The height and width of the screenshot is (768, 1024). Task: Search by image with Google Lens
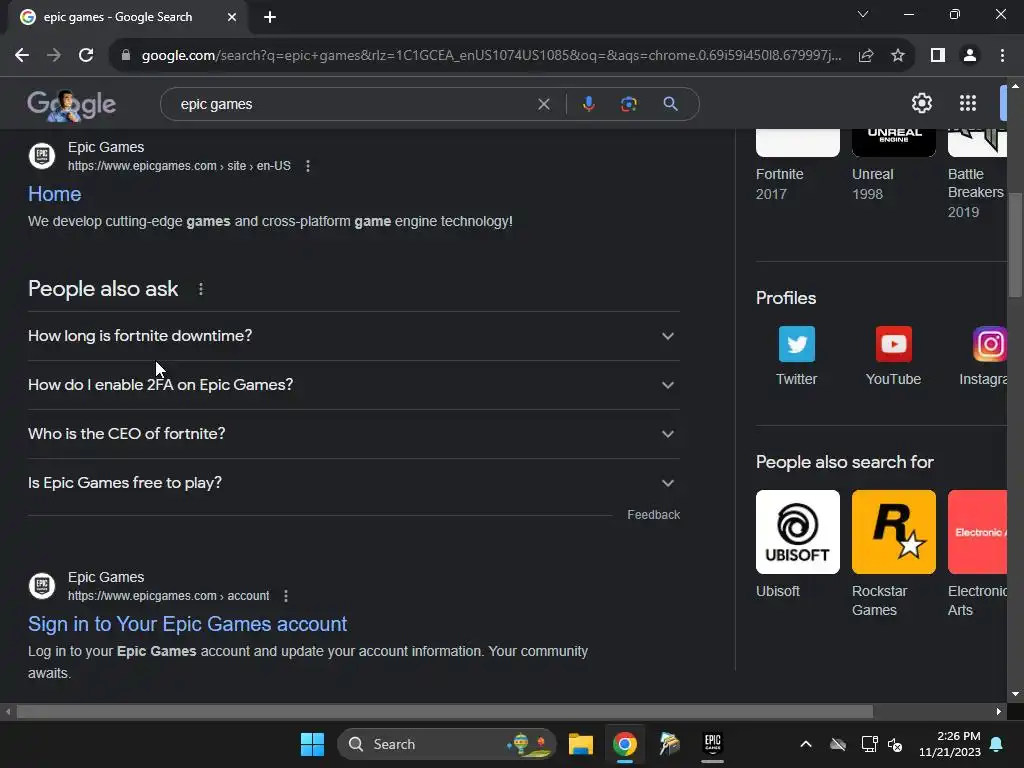pyautogui.click(x=628, y=104)
